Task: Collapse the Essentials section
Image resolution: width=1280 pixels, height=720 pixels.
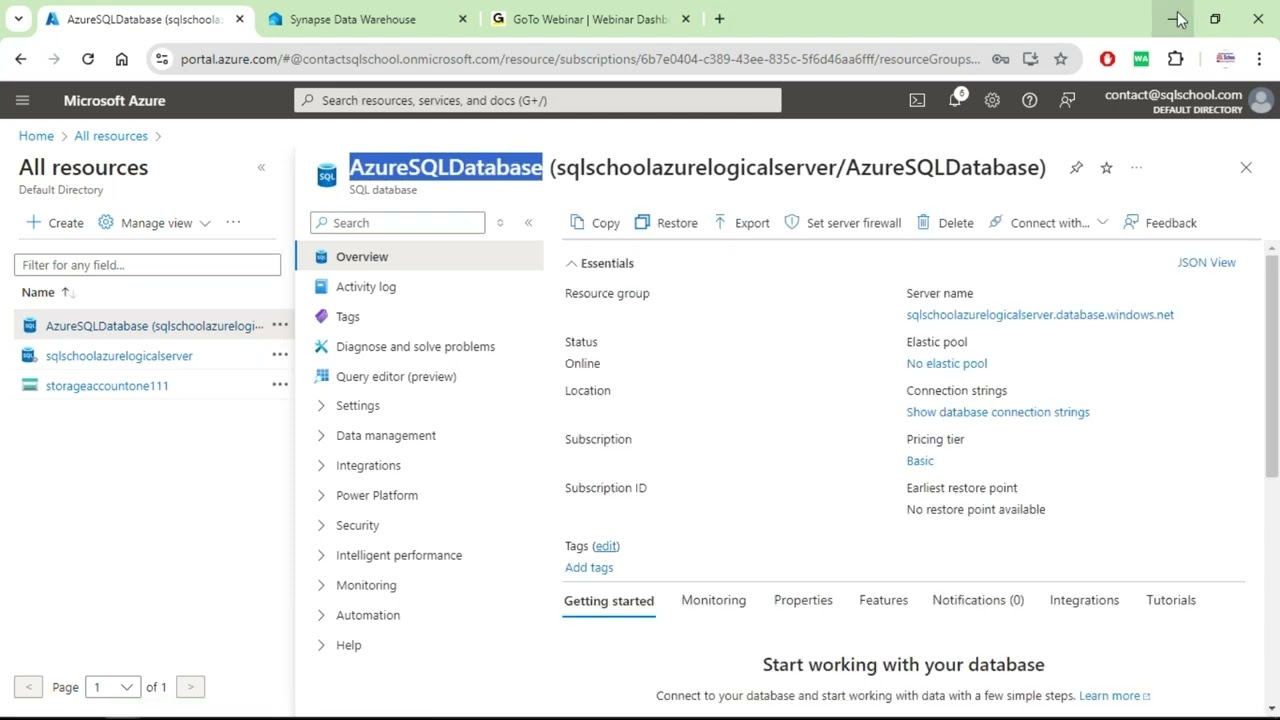Action: (x=600, y=263)
